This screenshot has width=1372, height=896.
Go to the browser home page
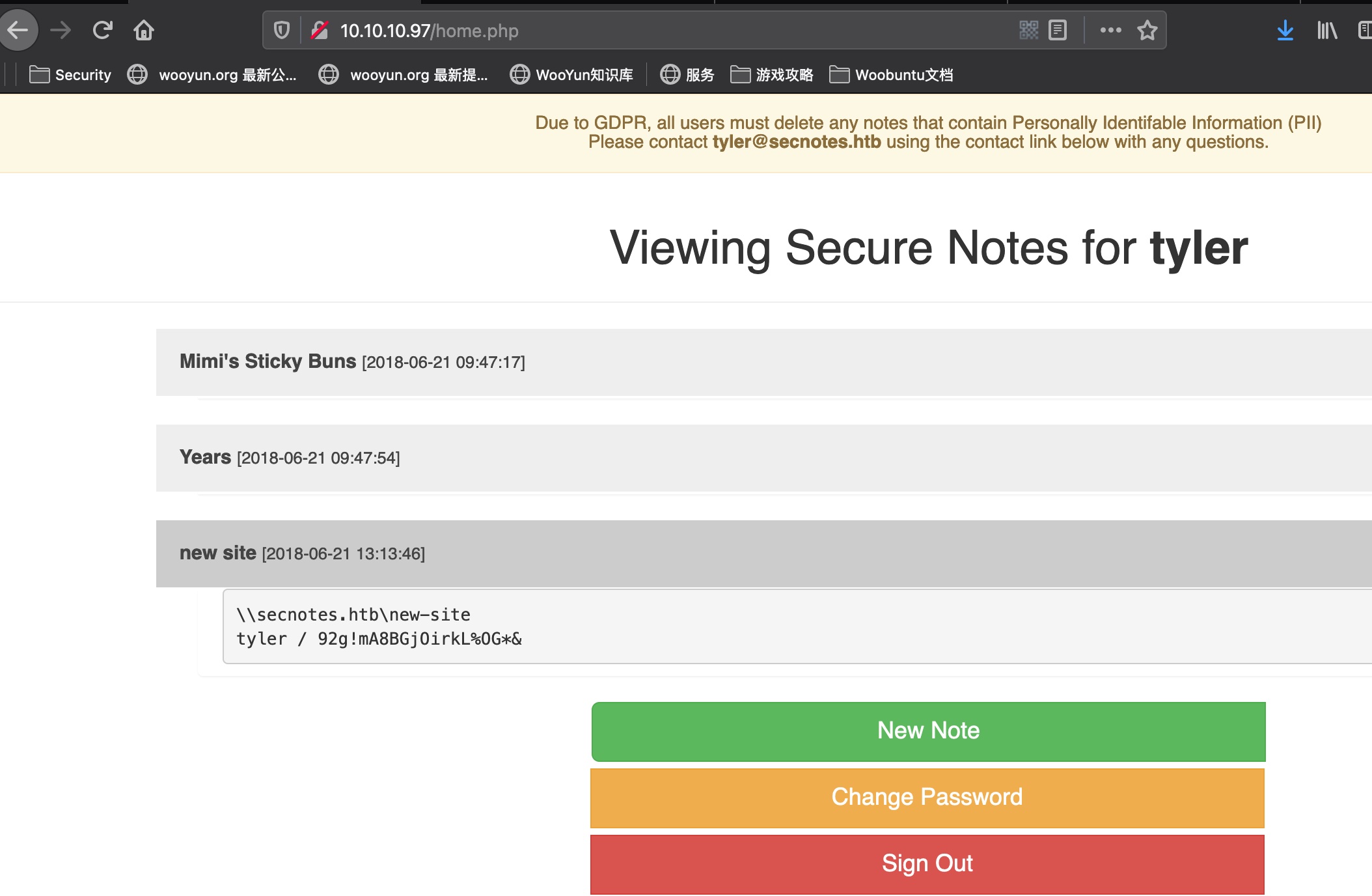[x=143, y=30]
